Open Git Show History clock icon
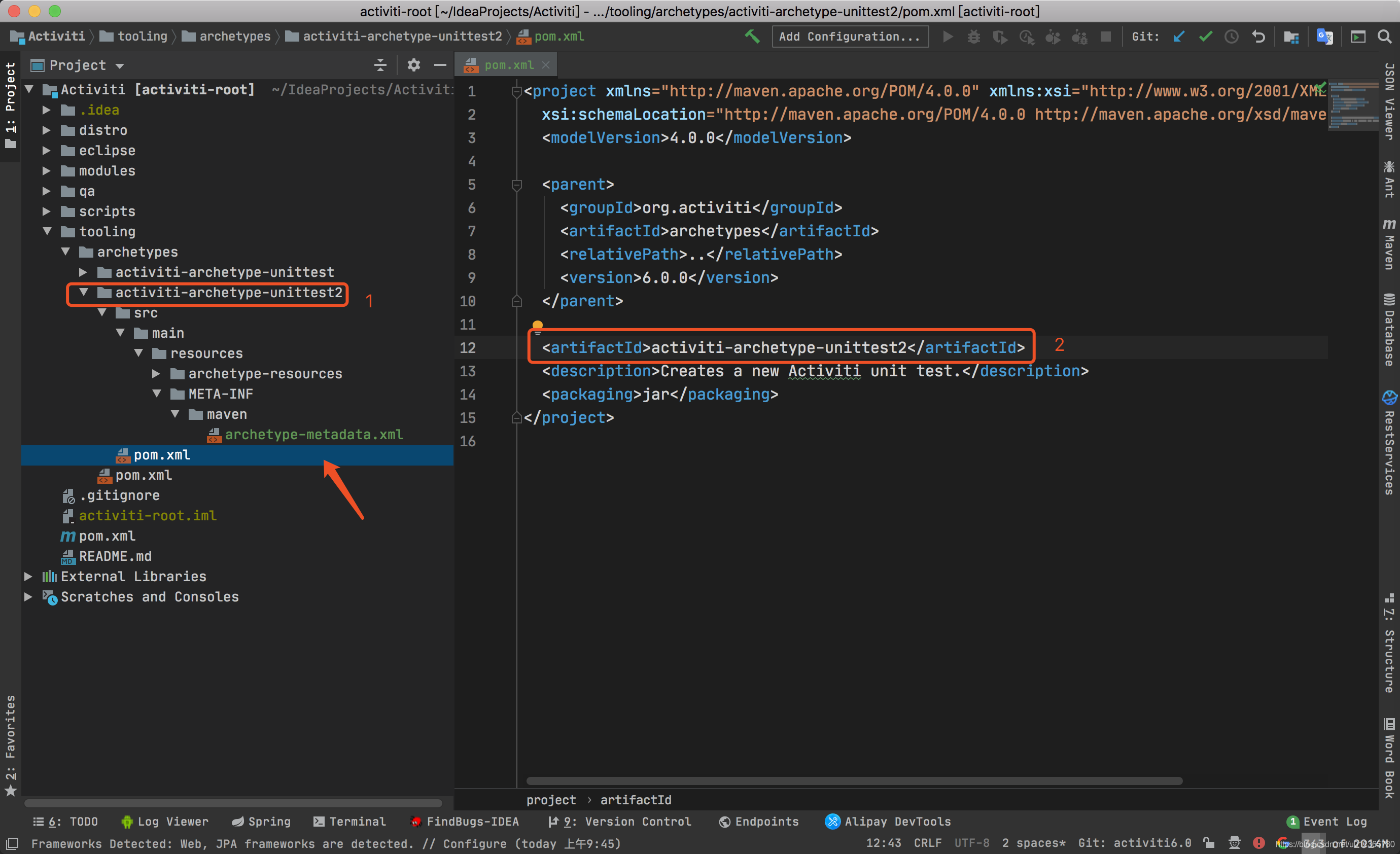 pos(1231,37)
